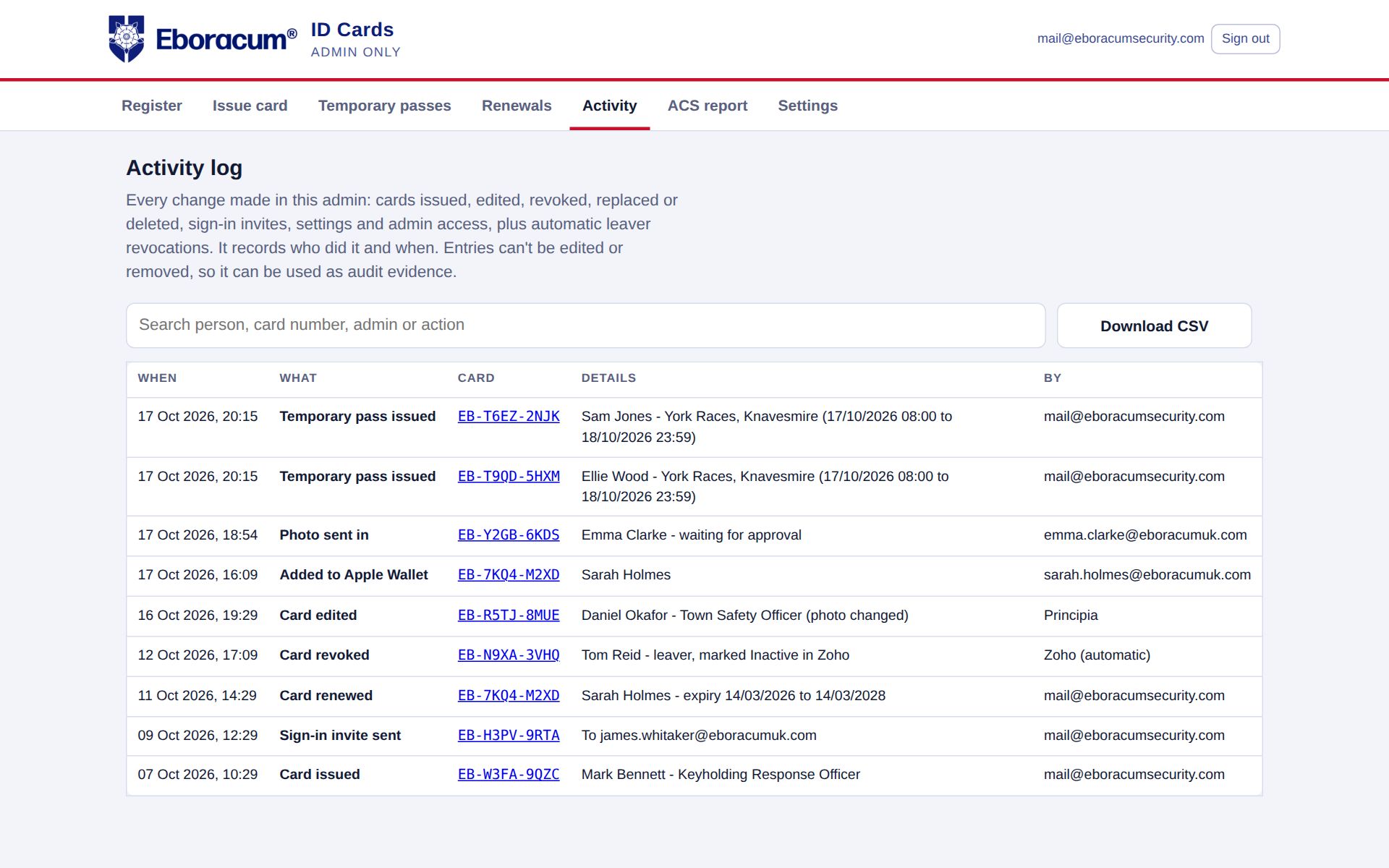This screenshot has width=1389, height=868.
Task: Go to the Issue card tab
Action: pos(250,106)
